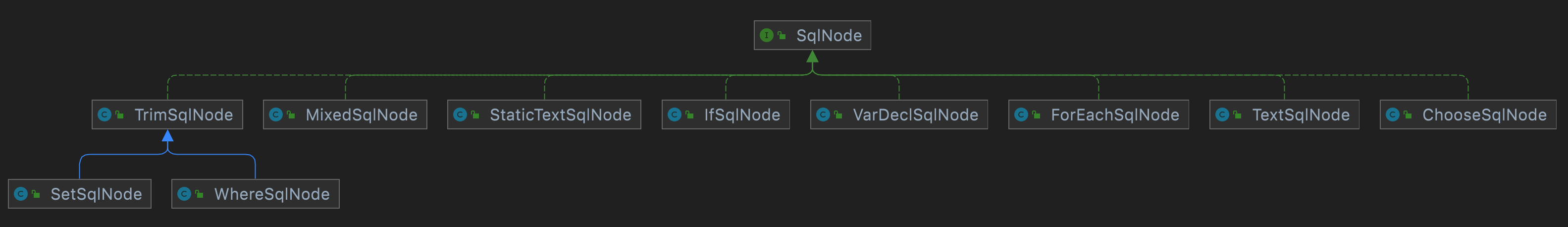The width and height of the screenshot is (1568, 227).
Task: Click the class icon on StaticTextSqlNode
Action: coord(460,114)
